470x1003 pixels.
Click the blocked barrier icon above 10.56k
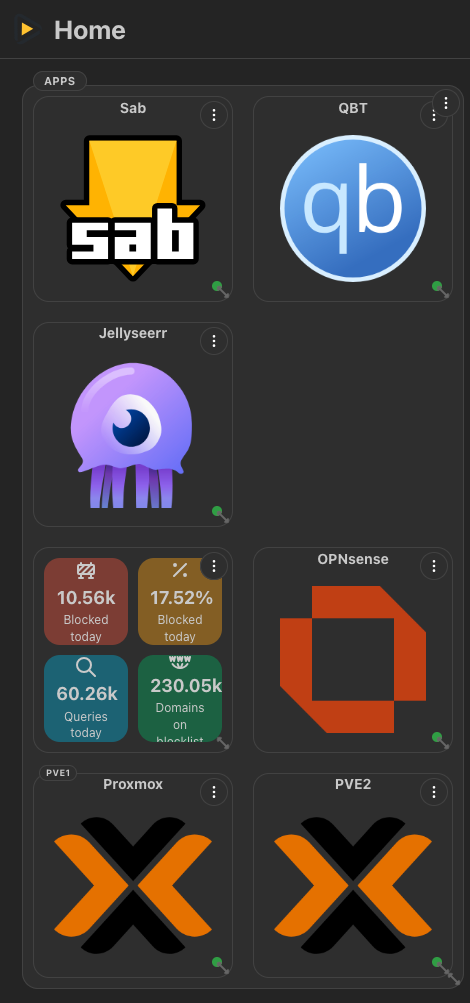(86, 570)
